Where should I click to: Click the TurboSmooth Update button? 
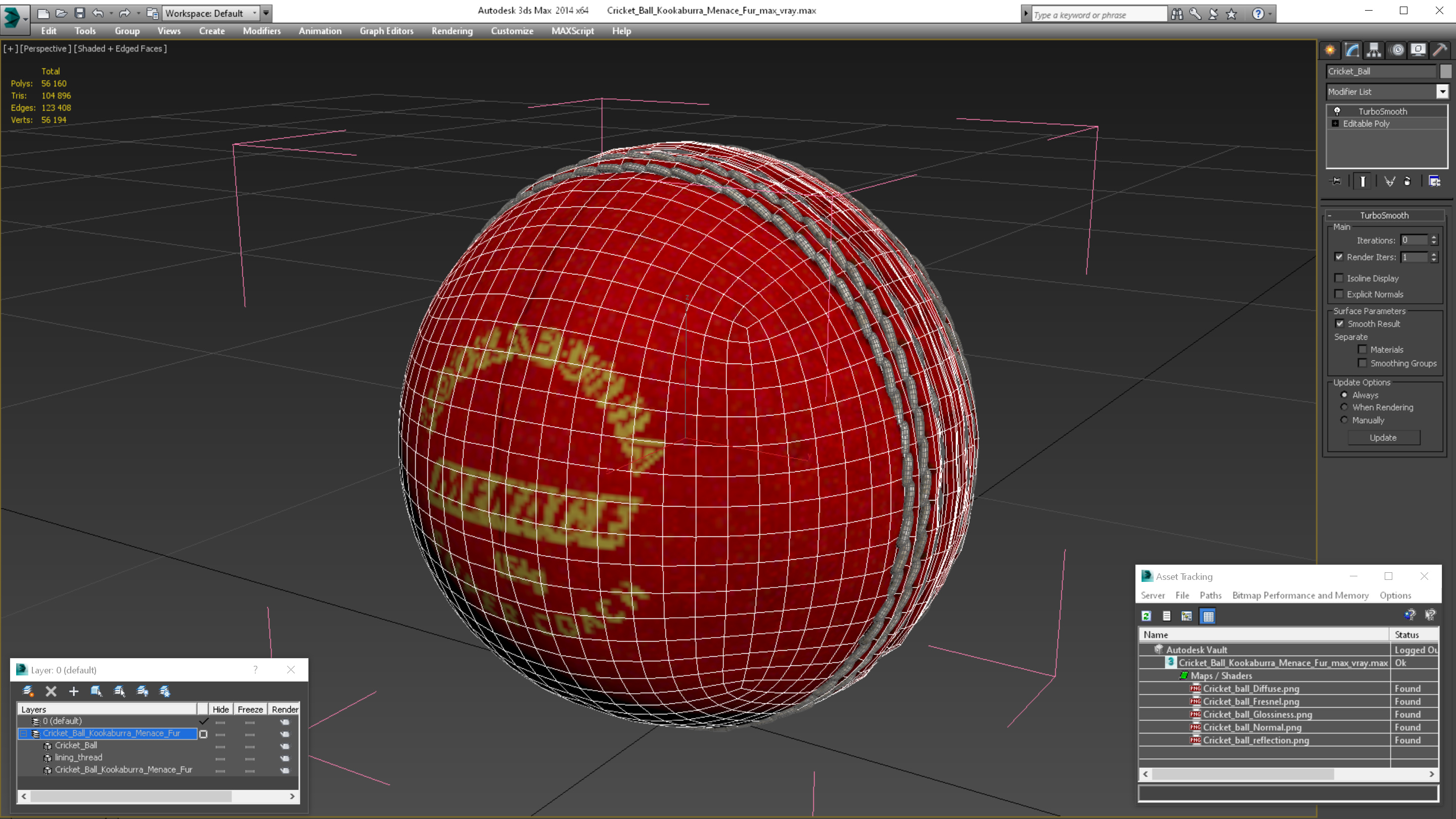[x=1383, y=437]
